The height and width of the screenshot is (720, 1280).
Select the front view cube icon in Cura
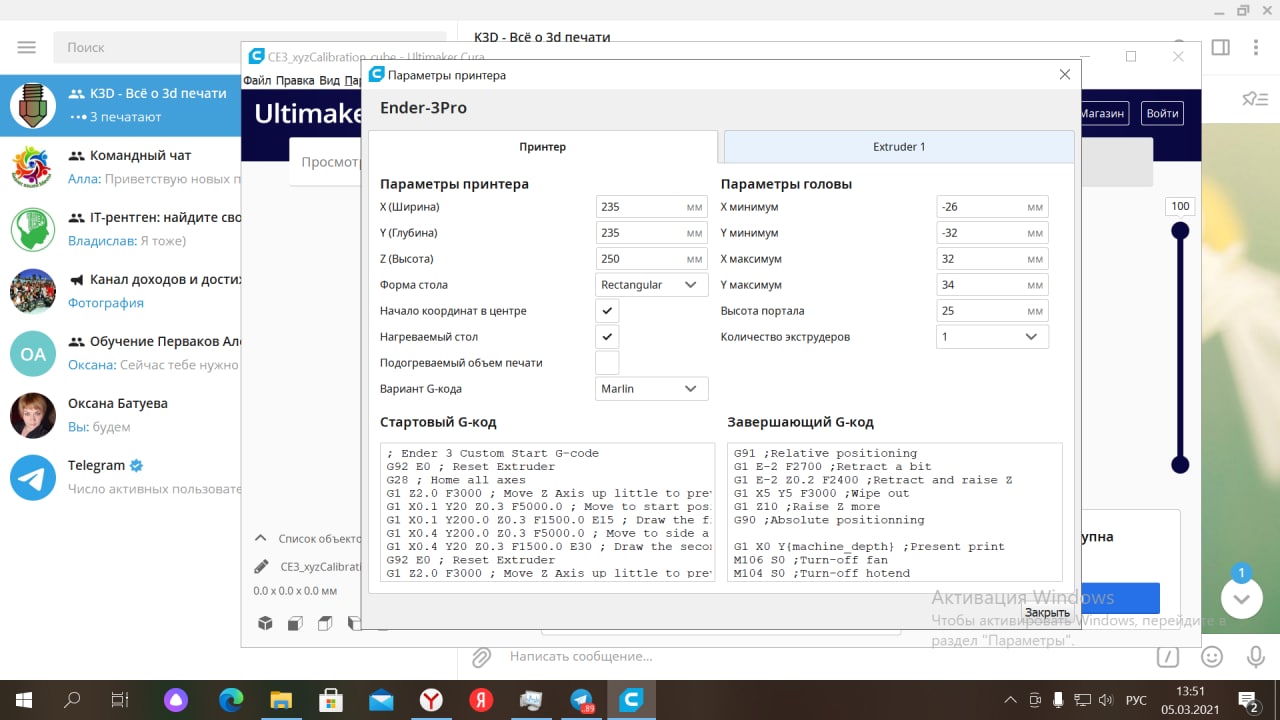point(295,623)
